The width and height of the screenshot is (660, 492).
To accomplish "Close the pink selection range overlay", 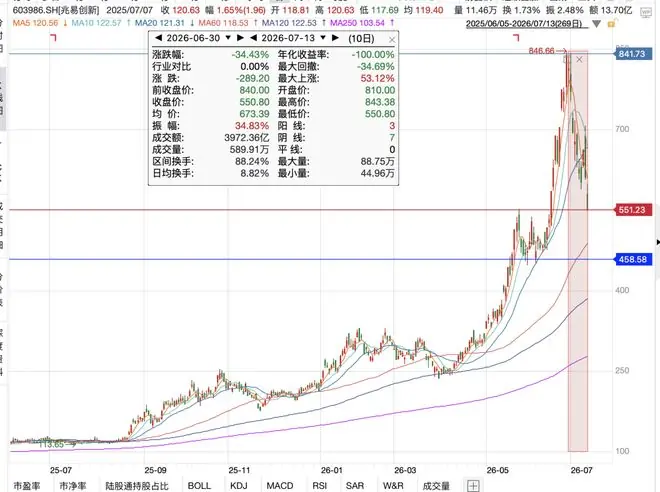I will 579,59.
